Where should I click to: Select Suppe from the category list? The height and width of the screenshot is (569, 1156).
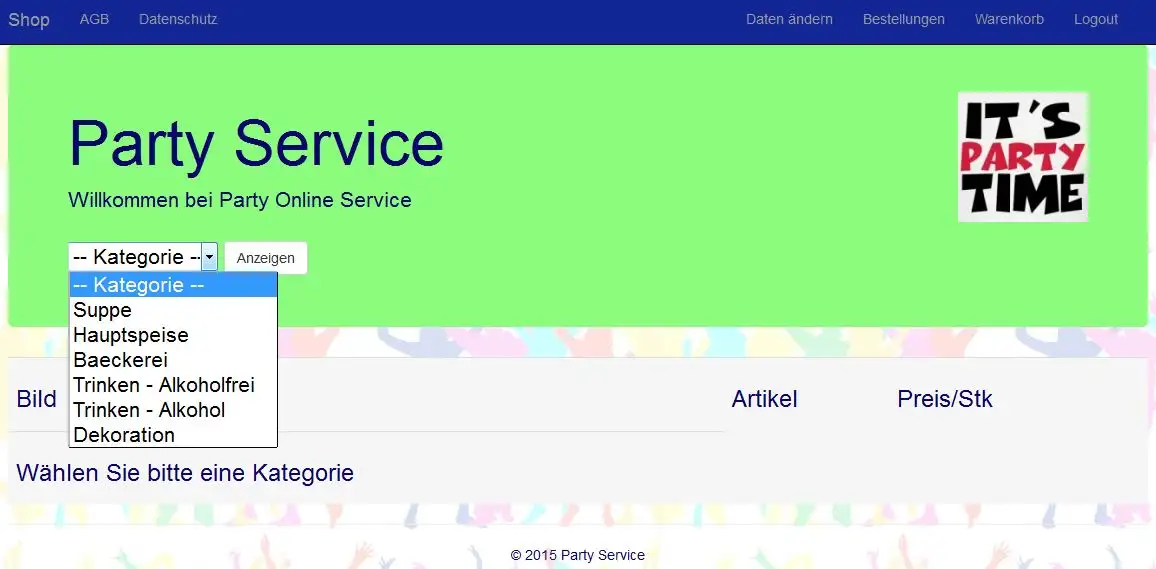[173, 310]
